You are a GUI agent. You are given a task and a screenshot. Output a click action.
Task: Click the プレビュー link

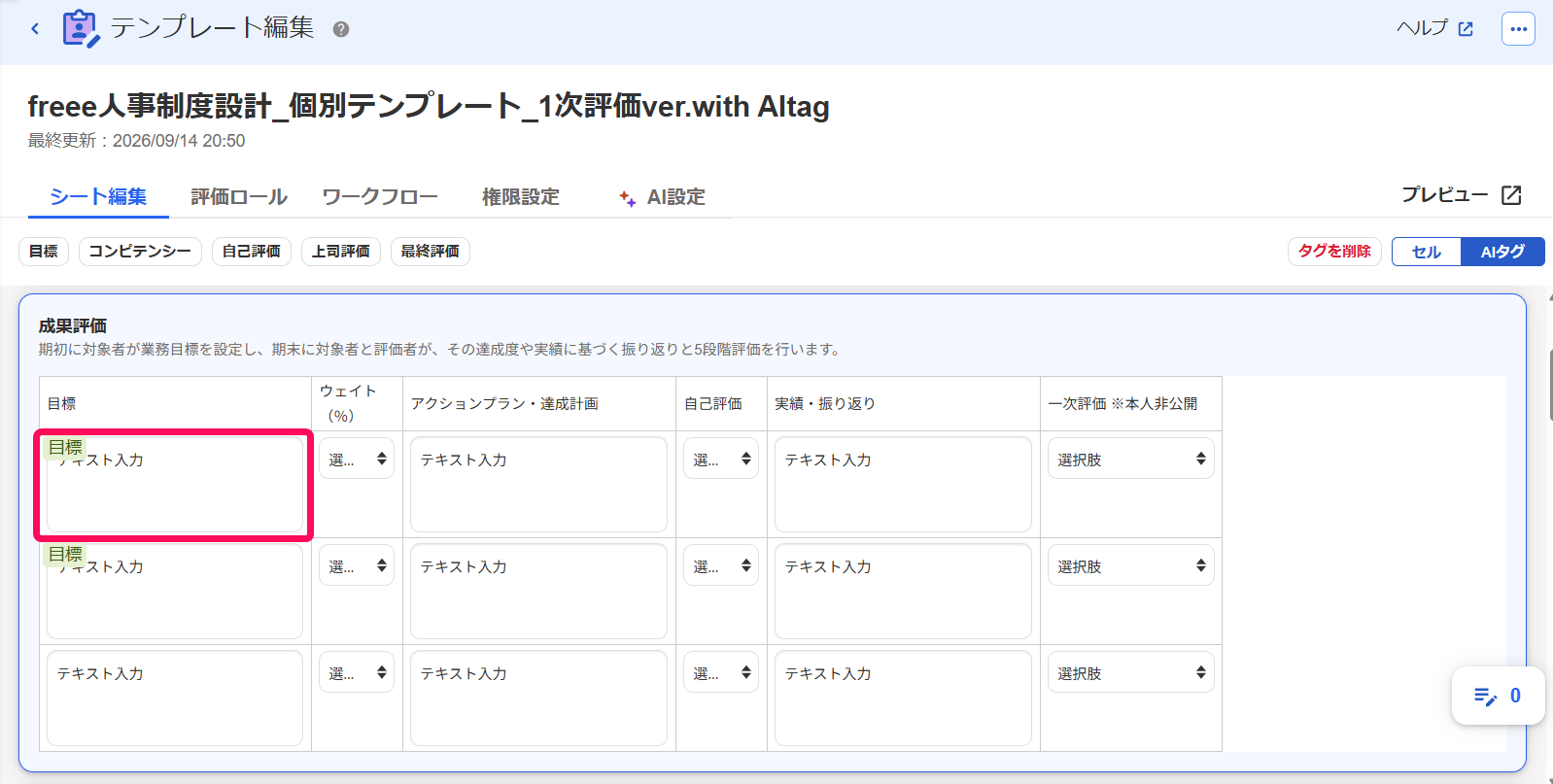point(1444,195)
